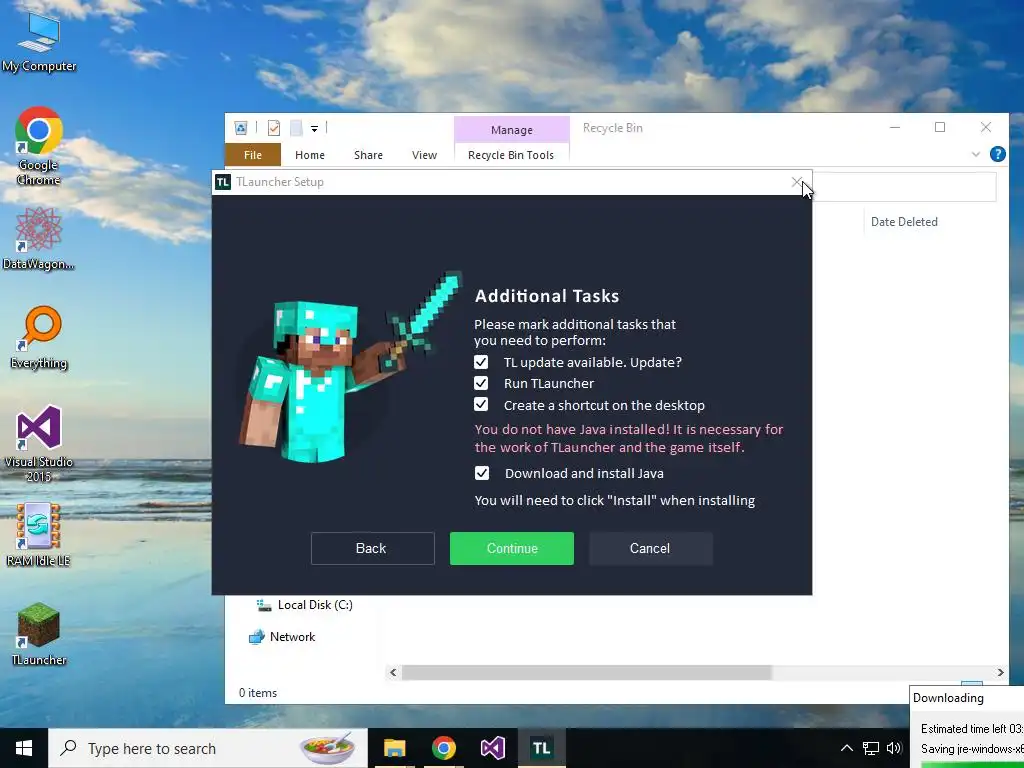The width and height of the screenshot is (1024, 768).
Task: Open the Share ribbon tab
Action: click(x=368, y=155)
